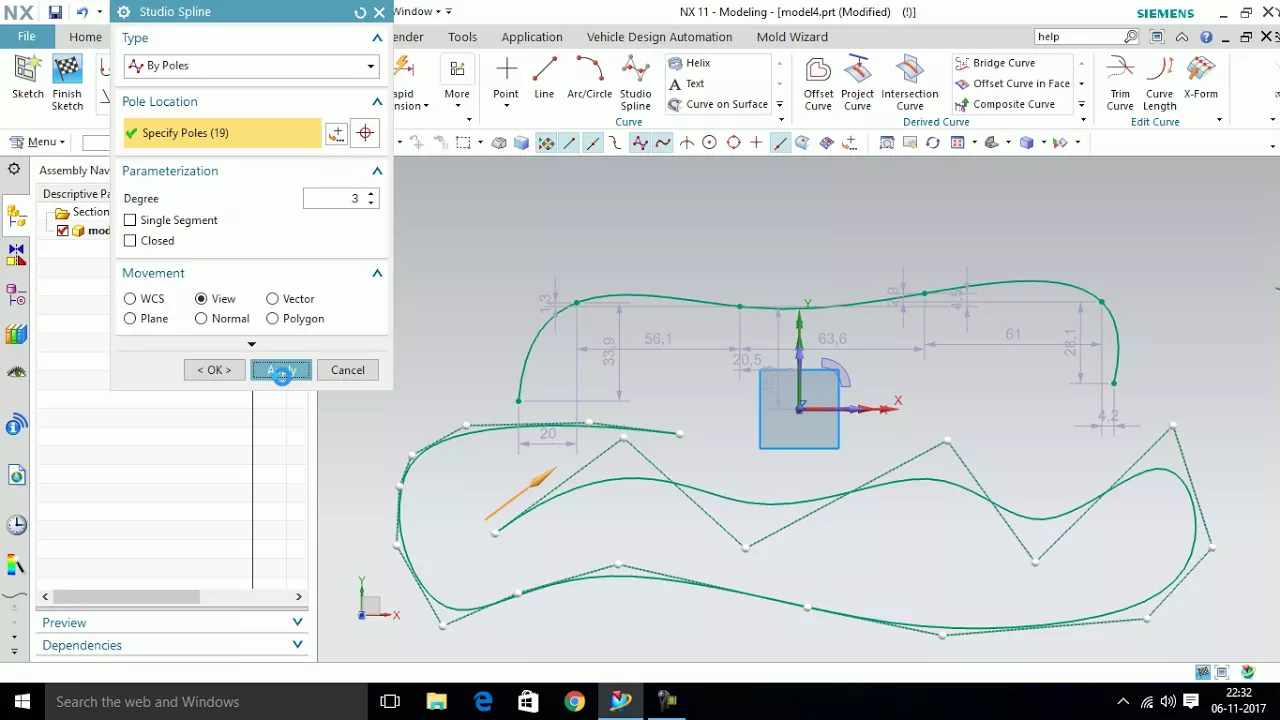The height and width of the screenshot is (720, 1280).
Task: Select the Vector movement radio button
Action: pos(272,299)
